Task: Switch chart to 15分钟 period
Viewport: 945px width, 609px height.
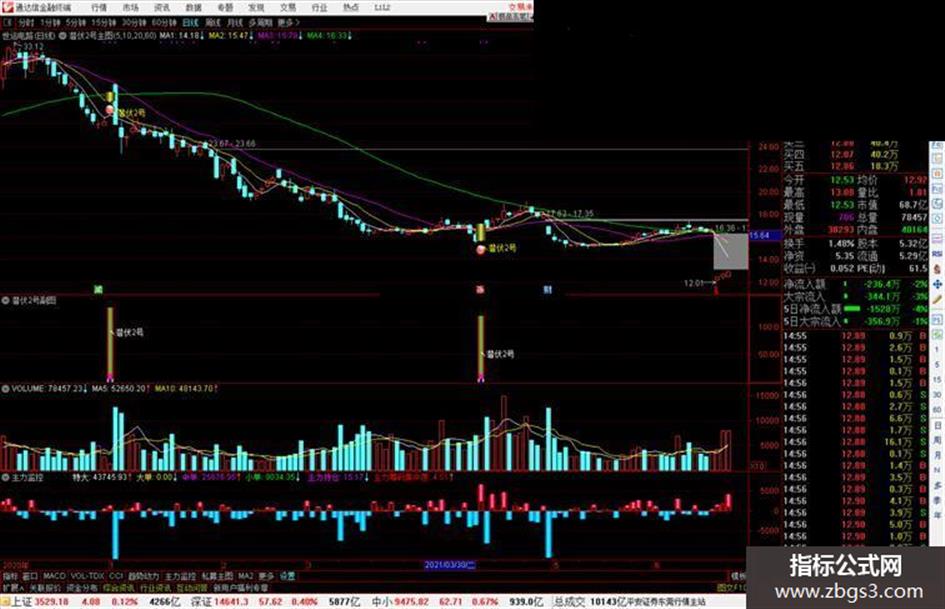Action: click(104, 22)
